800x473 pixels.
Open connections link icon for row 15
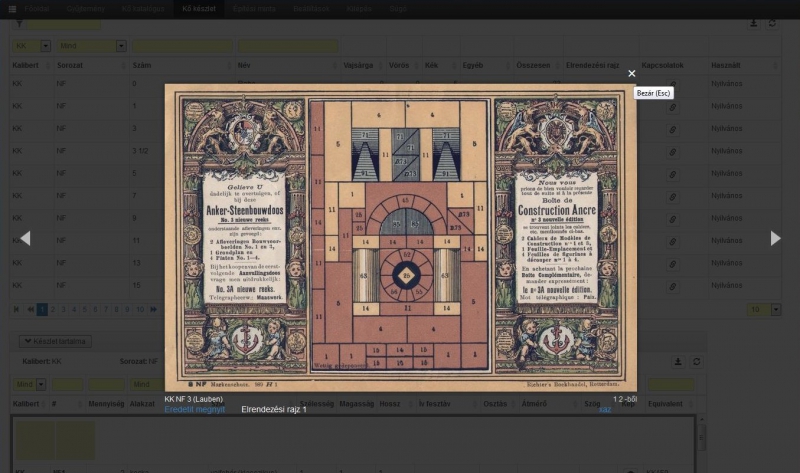tap(672, 287)
